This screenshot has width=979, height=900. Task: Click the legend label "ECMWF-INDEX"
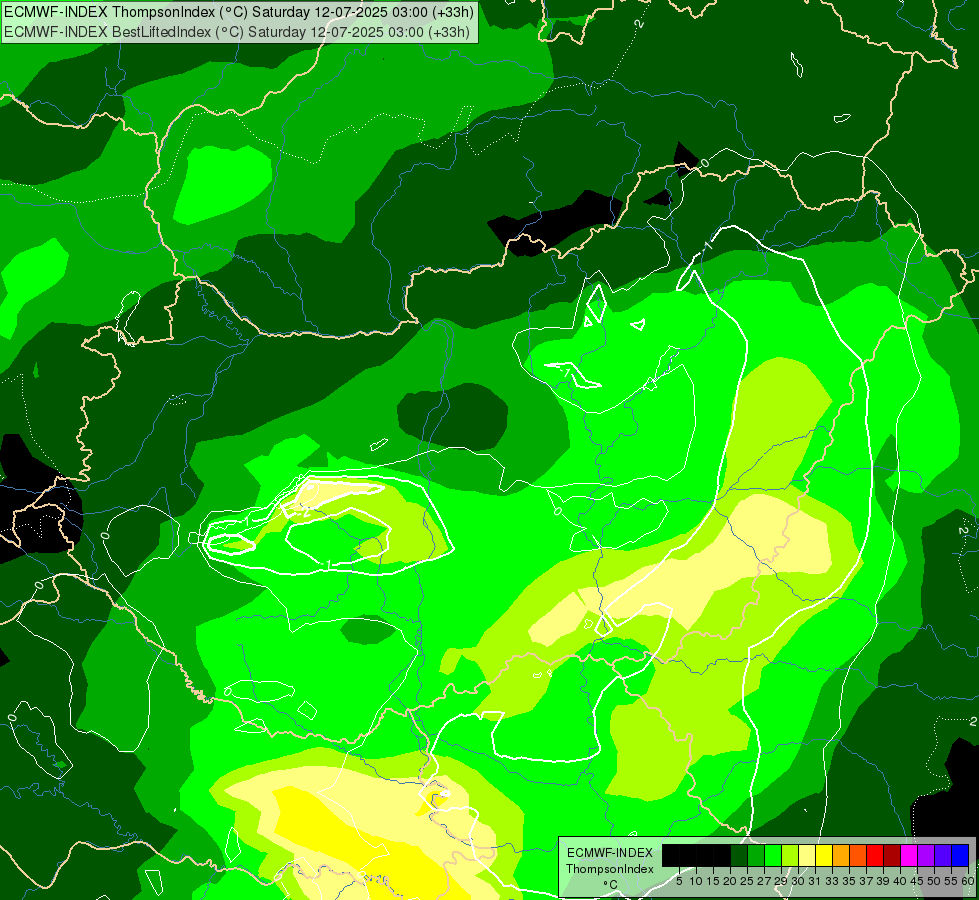[x=610, y=853]
